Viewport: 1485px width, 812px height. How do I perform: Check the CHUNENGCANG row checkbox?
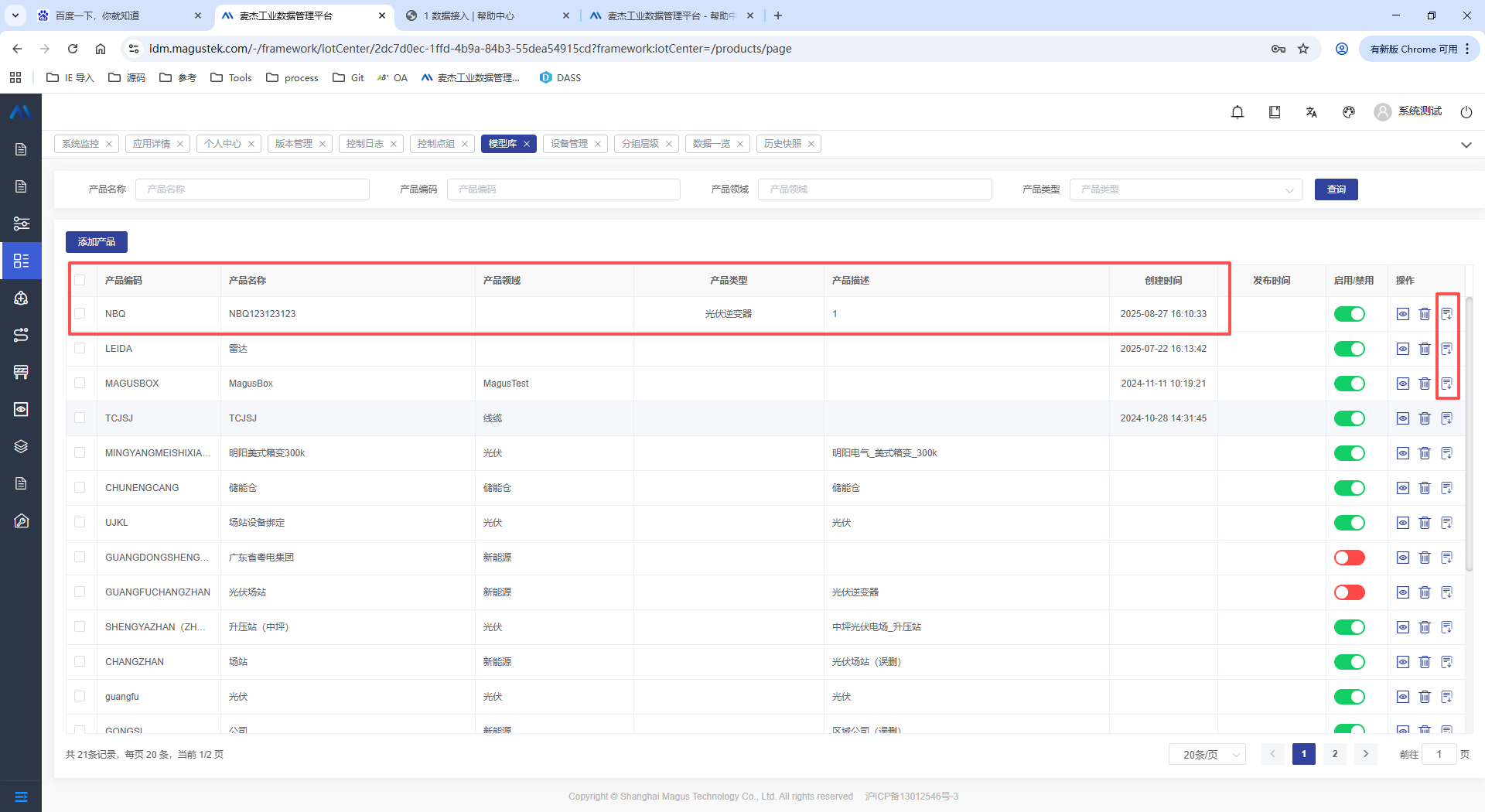[x=80, y=488]
